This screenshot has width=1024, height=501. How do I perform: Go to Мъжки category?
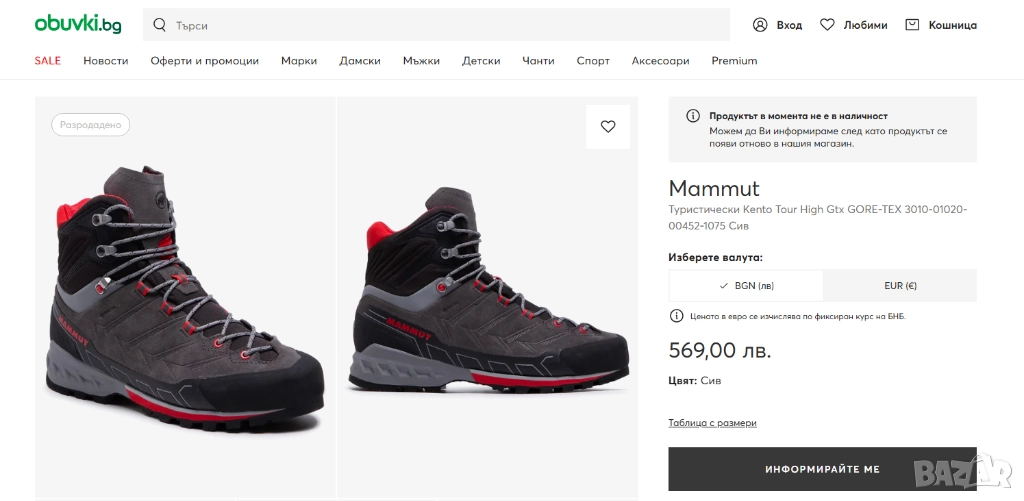click(x=421, y=61)
